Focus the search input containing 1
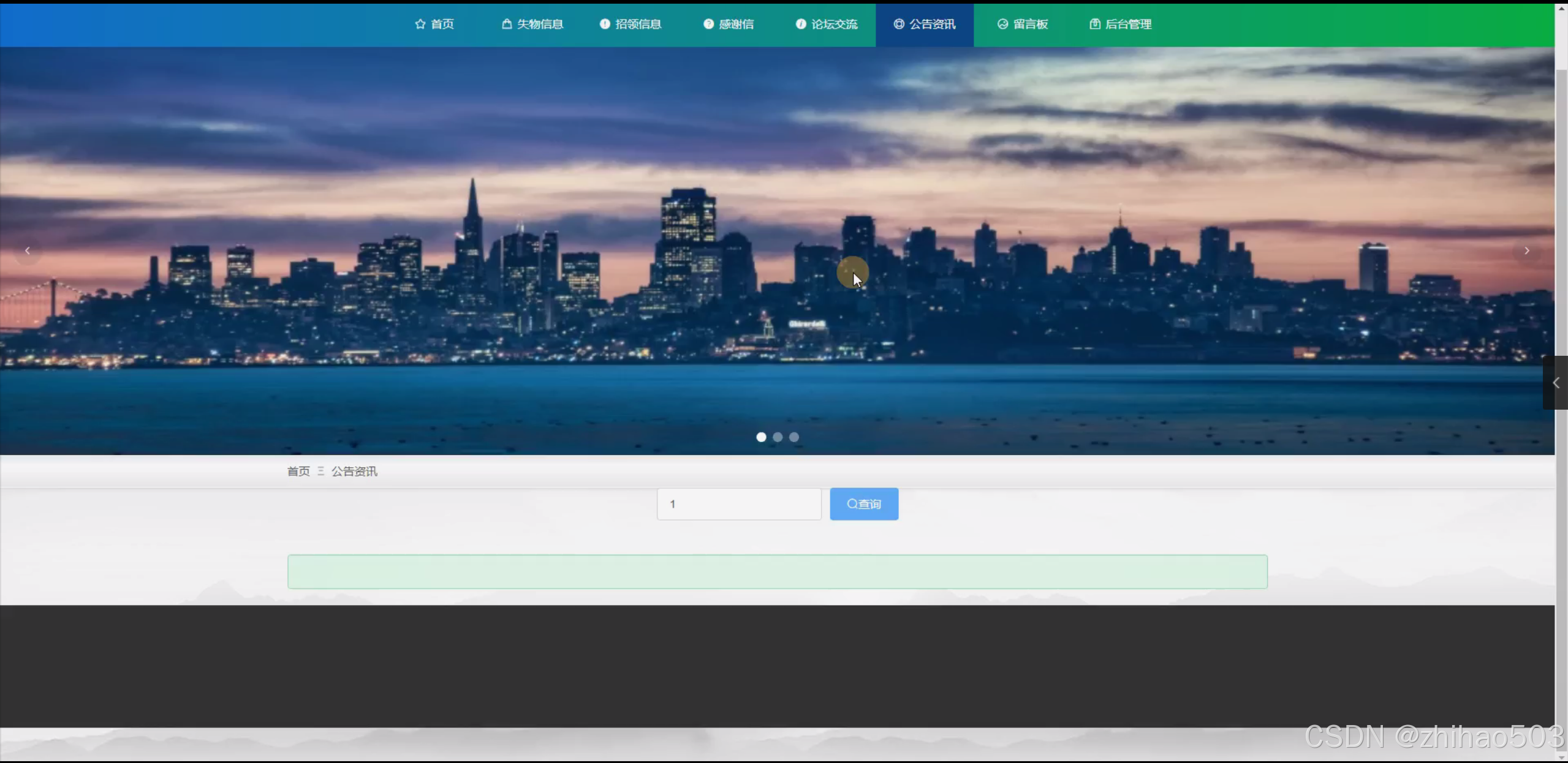 (x=739, y=504)
